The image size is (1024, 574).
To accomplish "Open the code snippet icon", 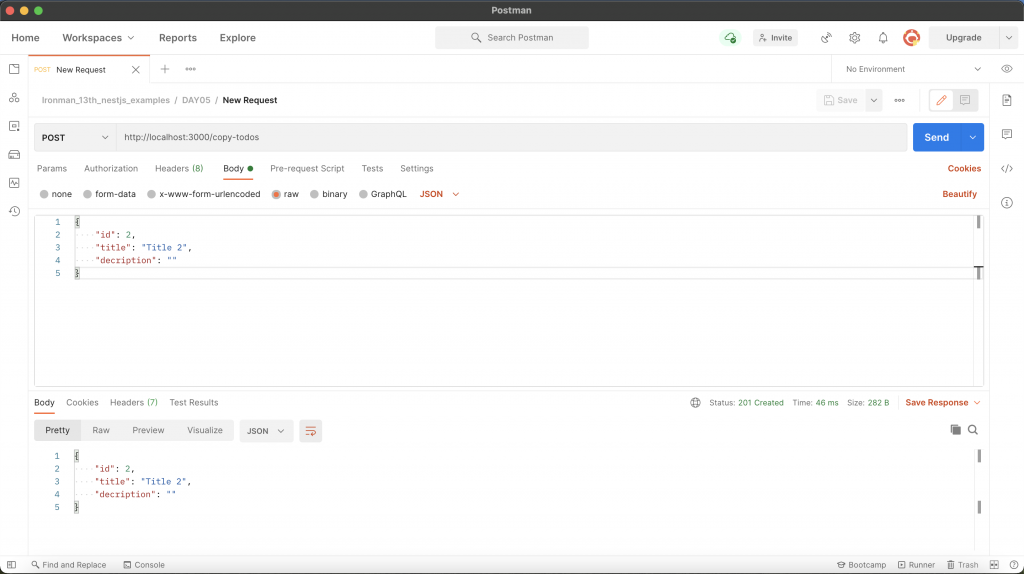I will point(1007,168).
